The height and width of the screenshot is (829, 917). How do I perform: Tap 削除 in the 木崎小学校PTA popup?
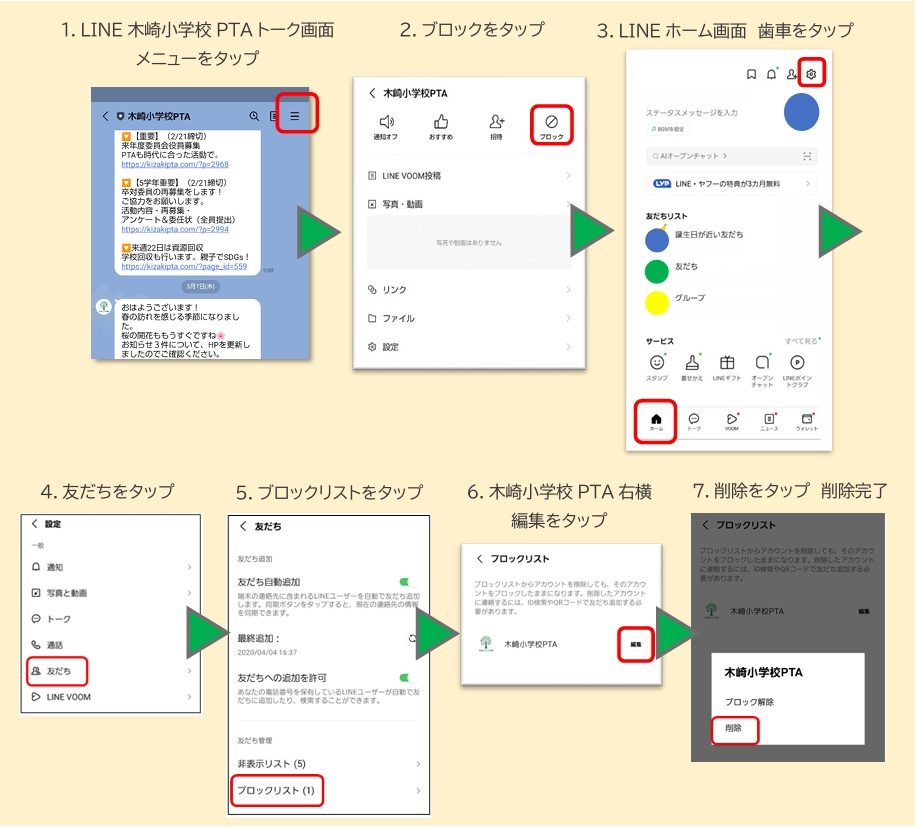(733, 728)
